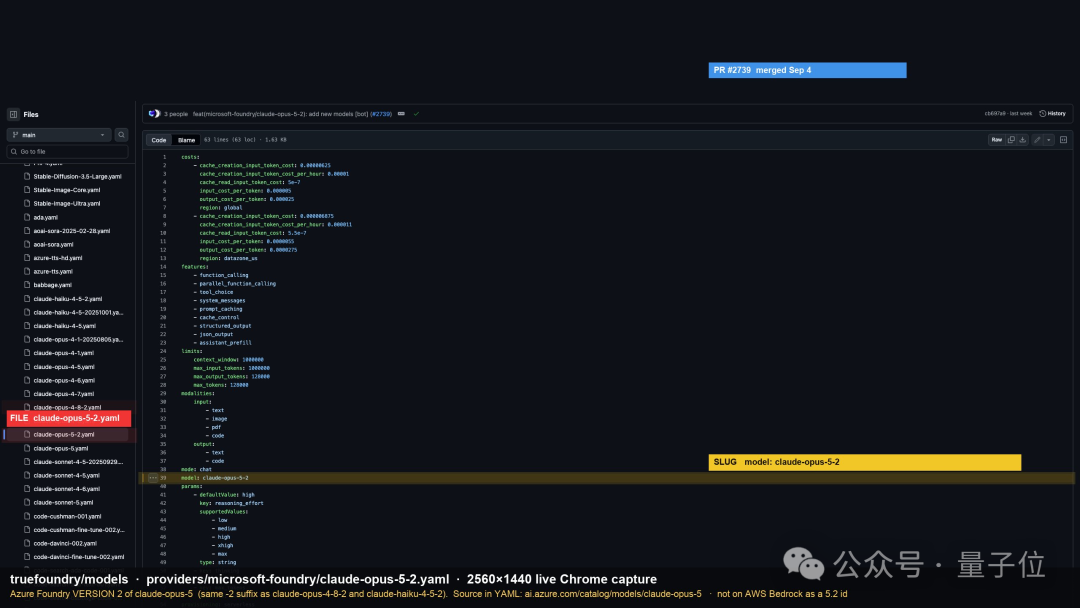This screenshot has width=1080, height=608.
Task: Click the line 39 actions ellipsis
Action: pos(153,478)
